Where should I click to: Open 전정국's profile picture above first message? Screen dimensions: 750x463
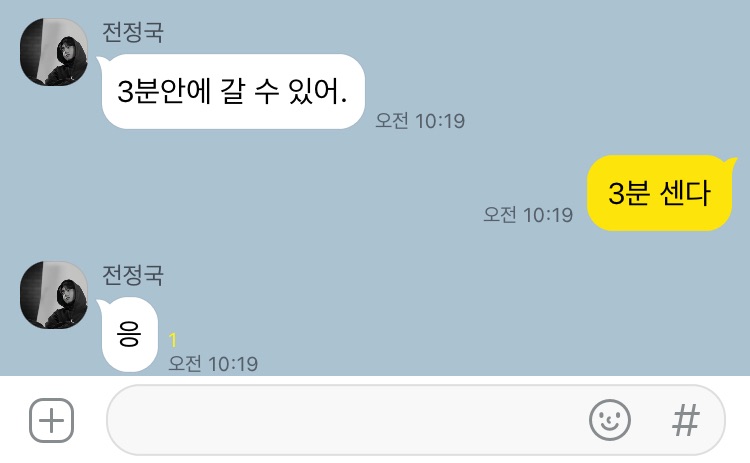point(54,52)
